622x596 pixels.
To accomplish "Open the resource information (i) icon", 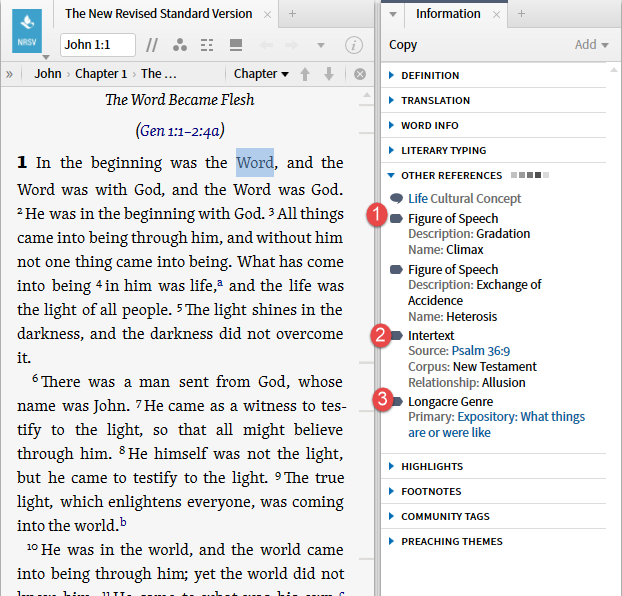I will [x=353, y=45].
